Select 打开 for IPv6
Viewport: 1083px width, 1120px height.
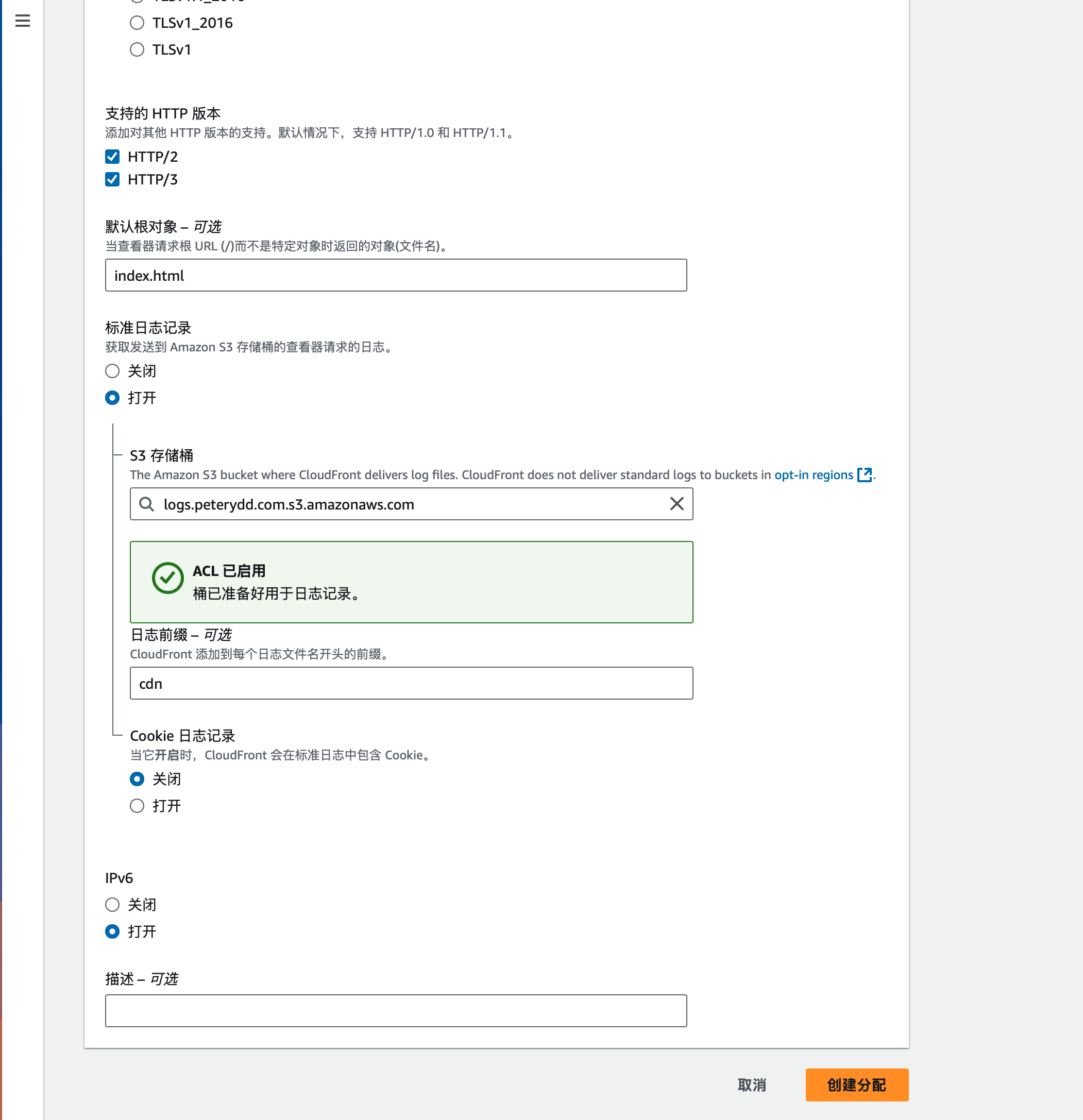[113, 931]
